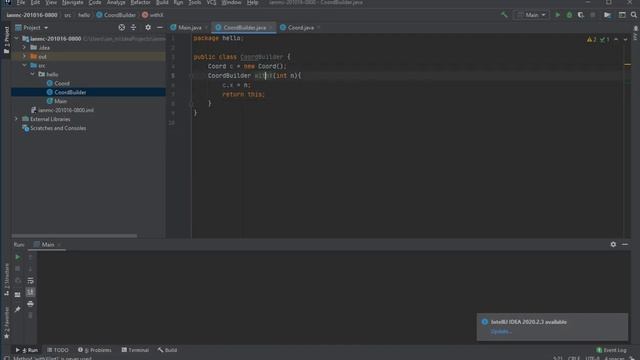Open the Analyze menu
The height and width of the screenshot is (360, 640).
116,2
